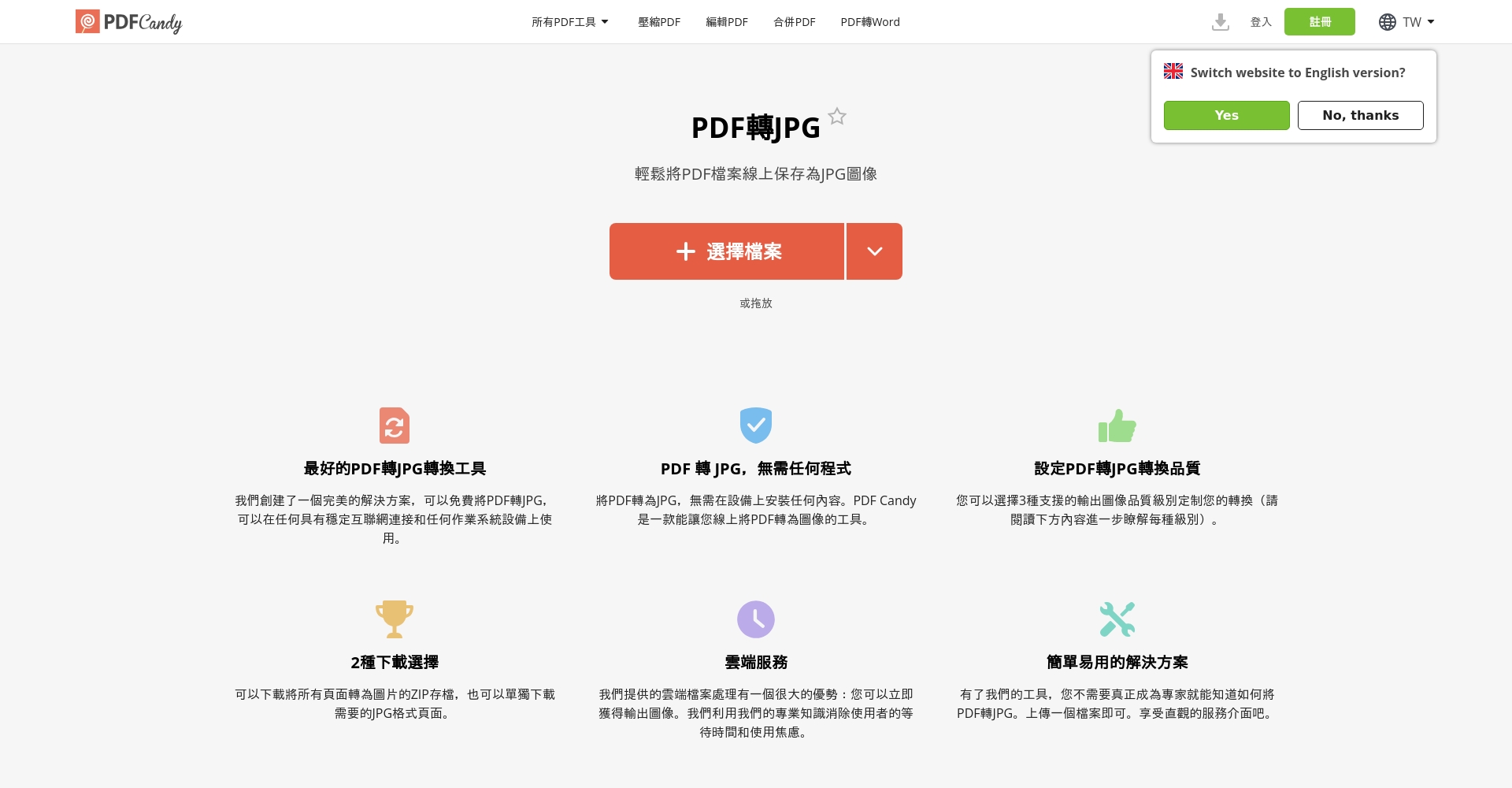Expand the 所有PDF工具 dropdown

(569, 21)
